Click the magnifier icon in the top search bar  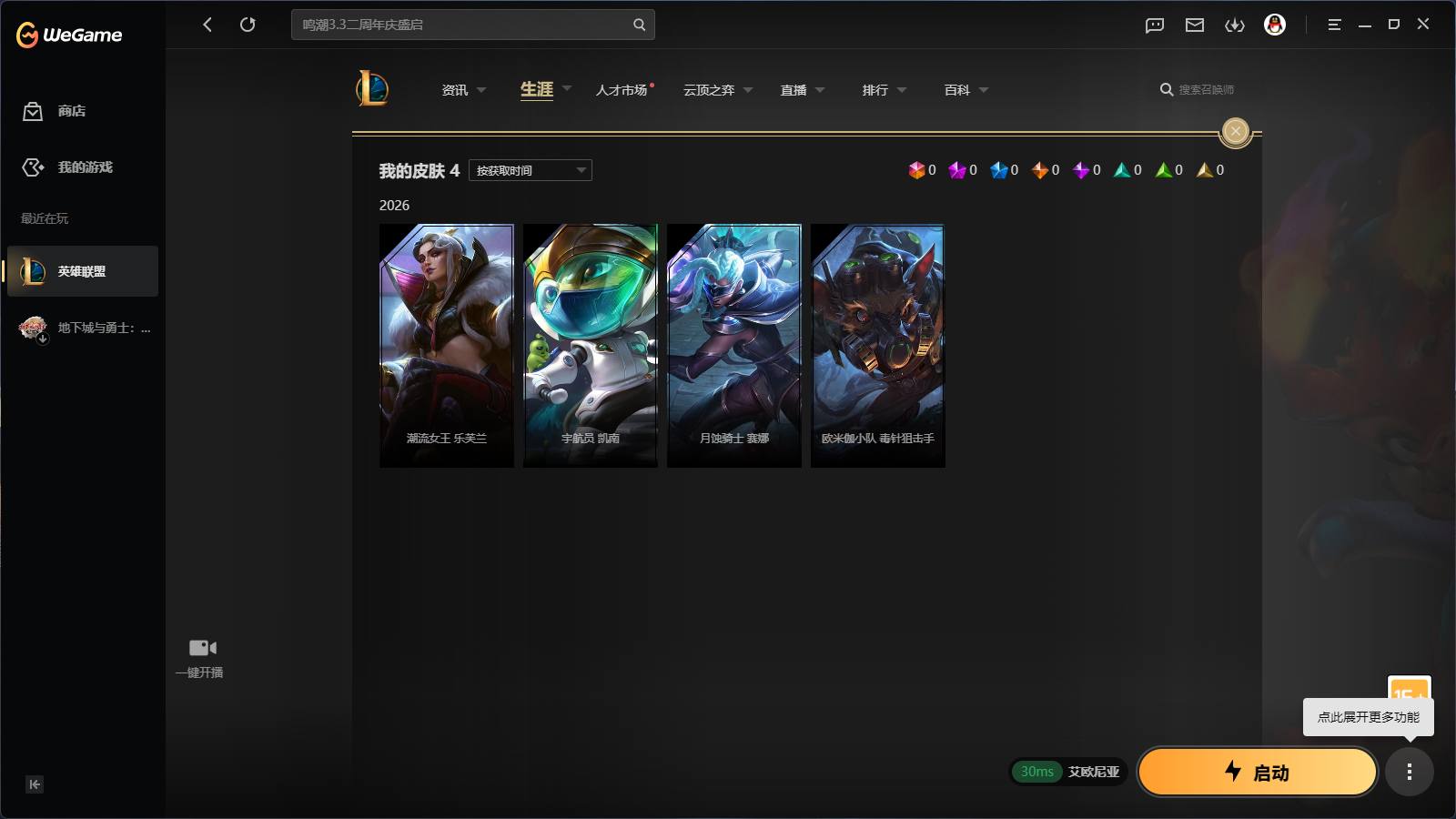[640, 25]
